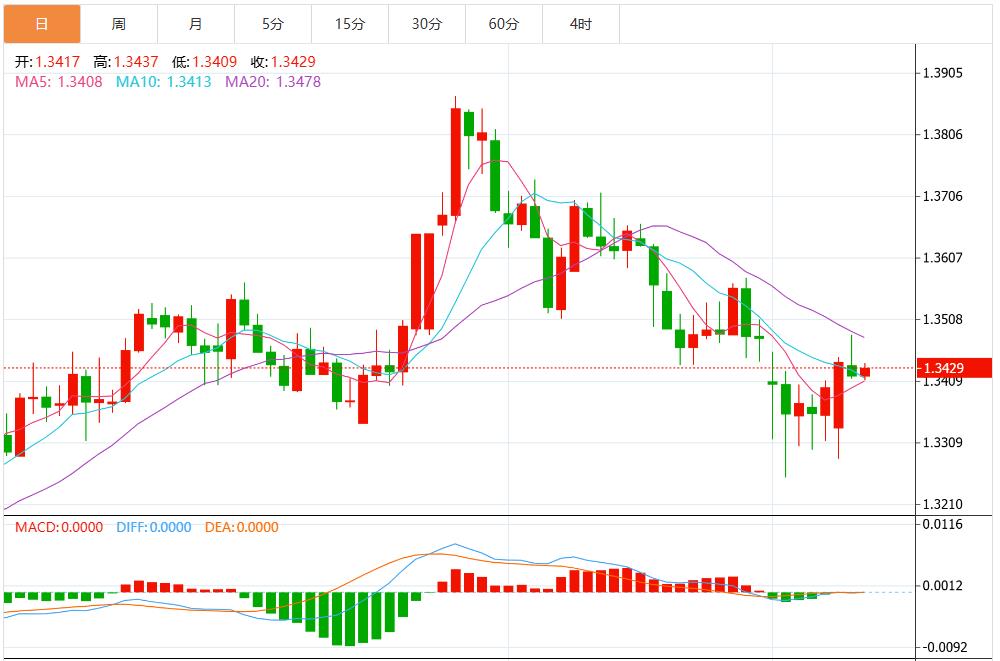Click the MA10 indicator label
Screen dimensions: 1000x661
pyautogui.click(x=164, y=82)
